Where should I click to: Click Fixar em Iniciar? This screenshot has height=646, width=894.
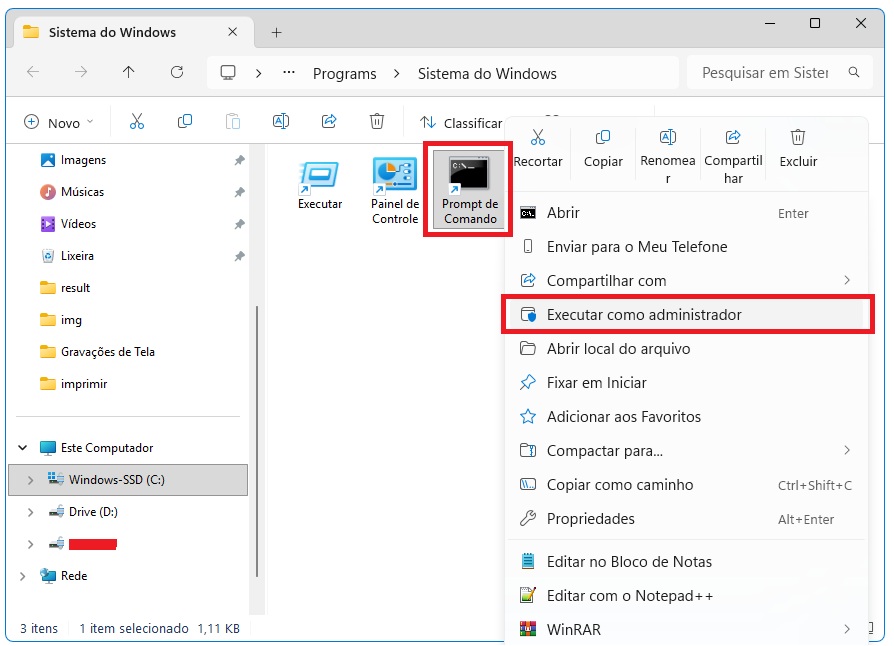click(x=687, y=383)
